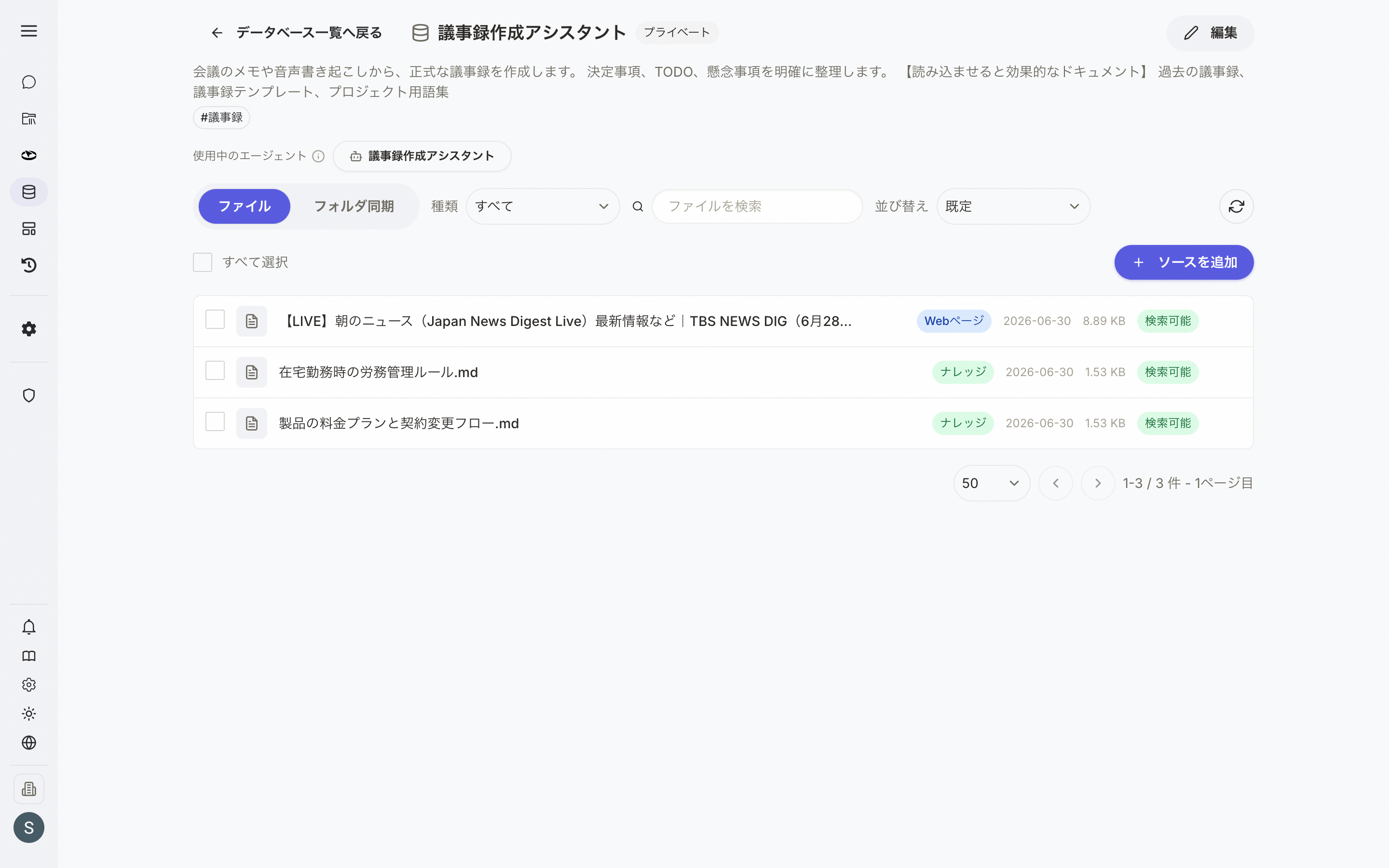The height and width of the screenshot is (868, 1389).
Task: Open the 議事録作成アシスタント agent chip
Action: coord(422,156)
